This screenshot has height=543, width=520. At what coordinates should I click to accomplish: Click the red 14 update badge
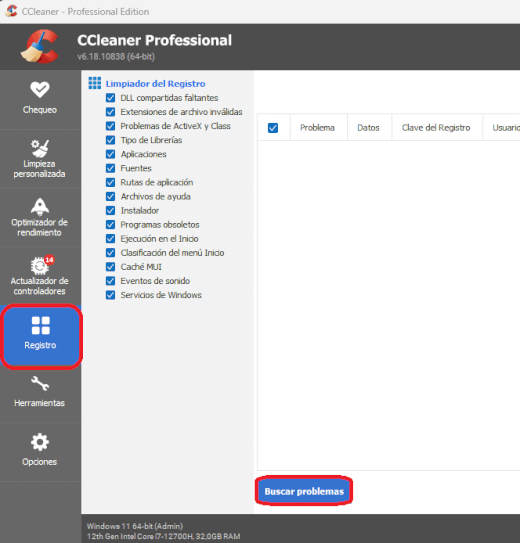[50, 260]
